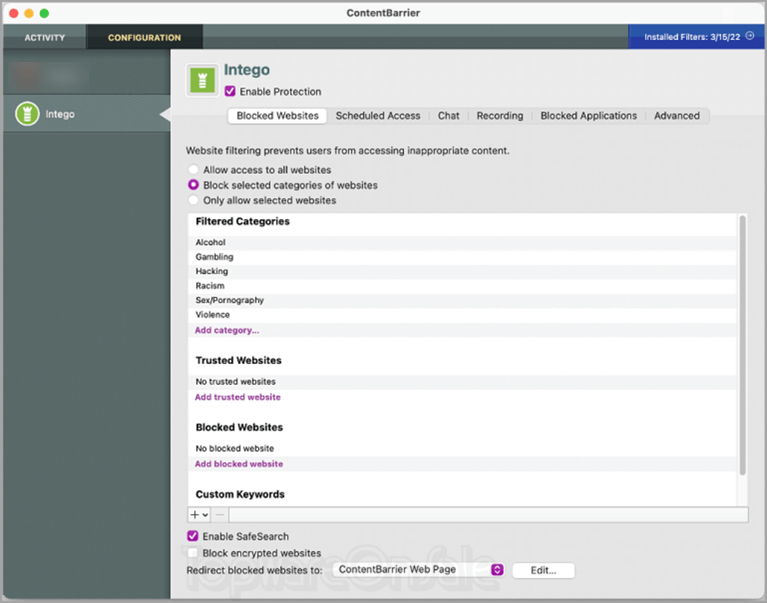Toggle the Enable SafeSearch checkbox

[x=193, y=536]
